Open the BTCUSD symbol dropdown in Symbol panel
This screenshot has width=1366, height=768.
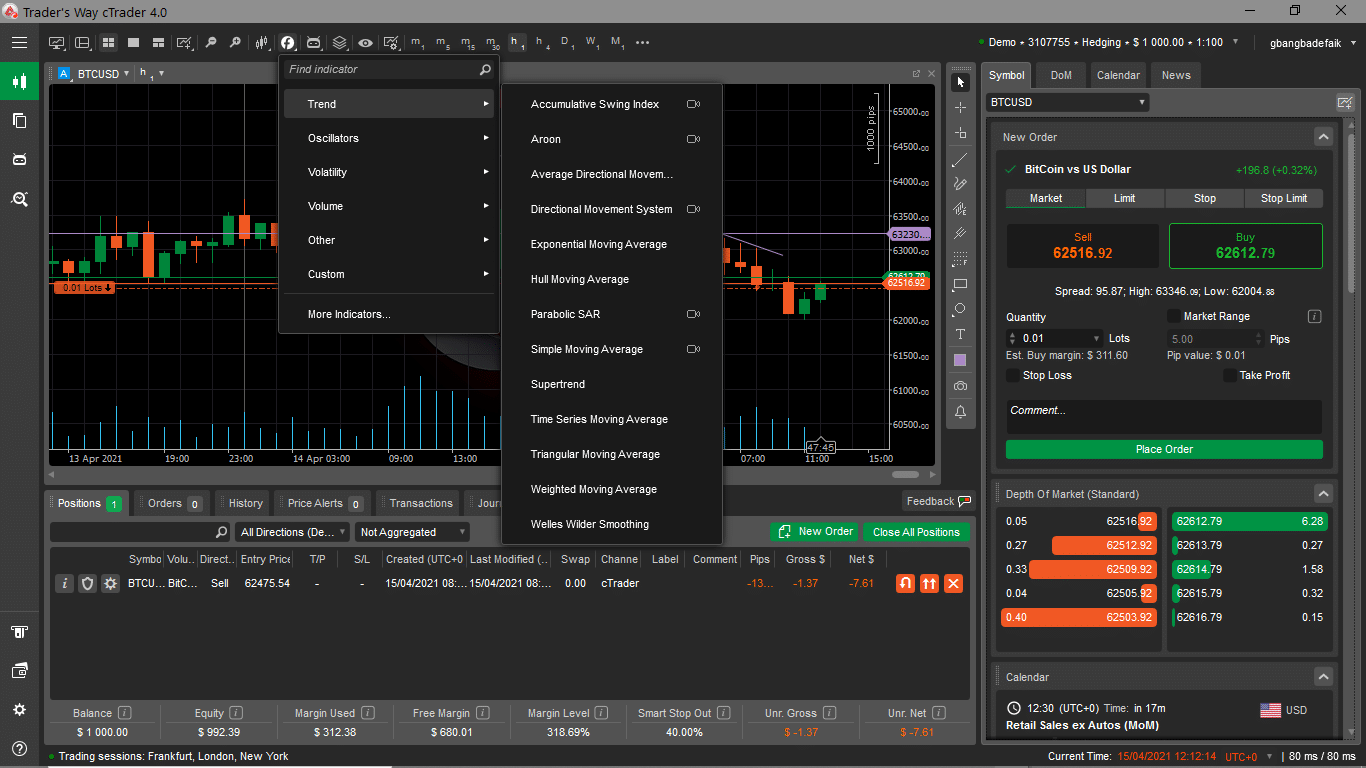[x=1068, y=102]
